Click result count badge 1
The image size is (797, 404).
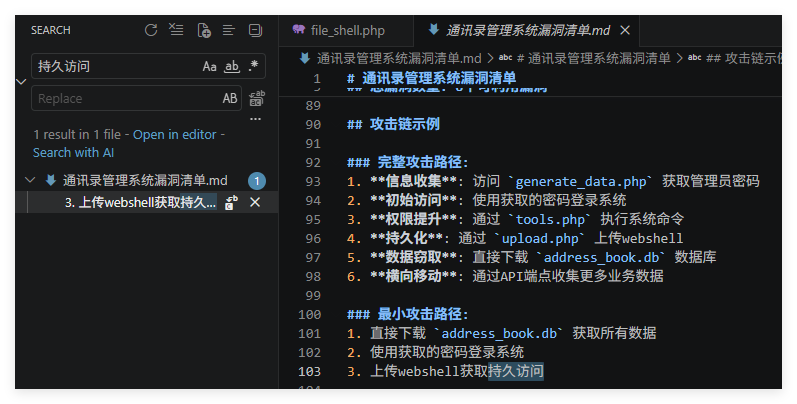(x=257, y=181)
